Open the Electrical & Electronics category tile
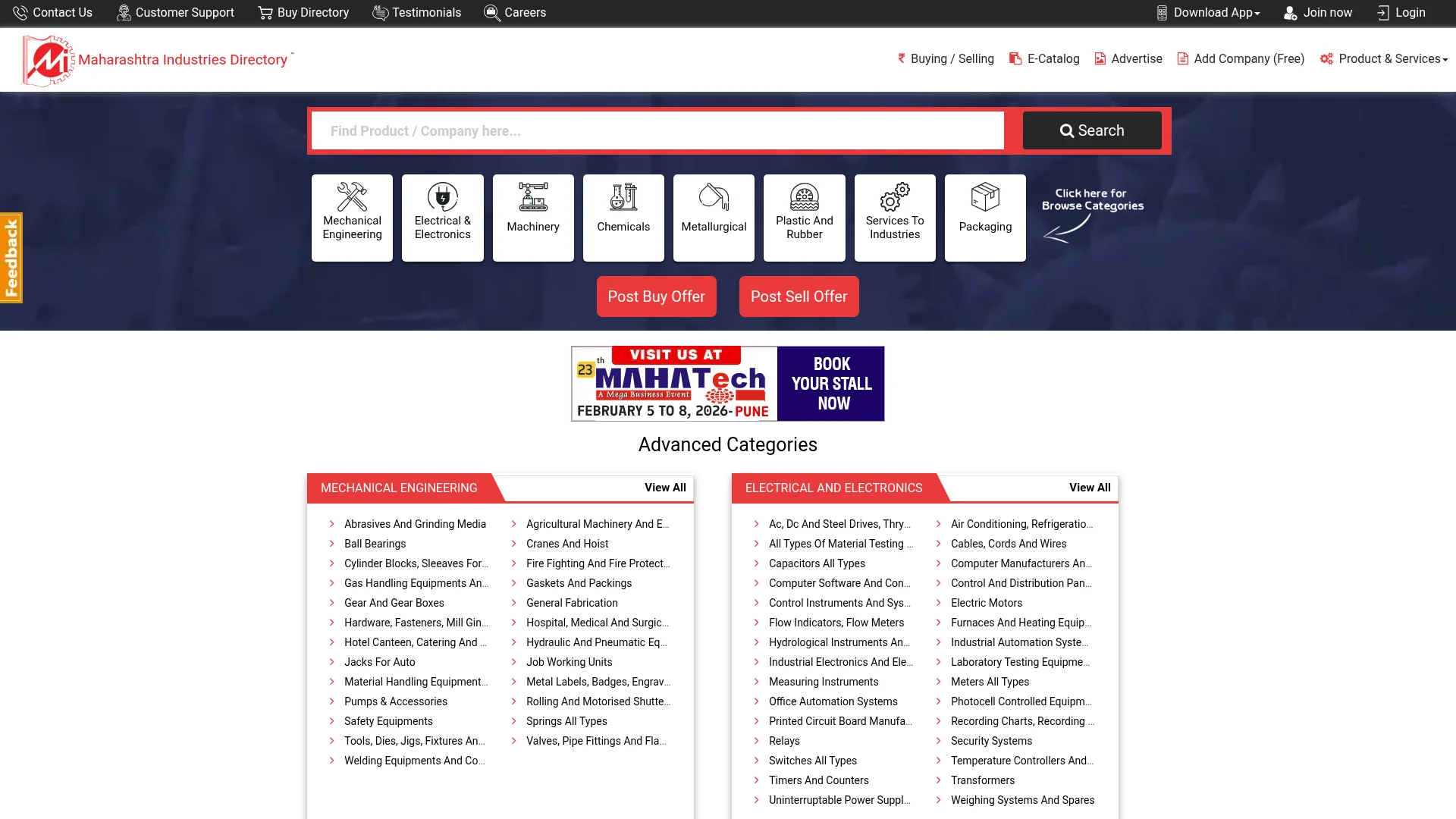1456x819 pixels. pyautogui.click(x=443, y=218)
